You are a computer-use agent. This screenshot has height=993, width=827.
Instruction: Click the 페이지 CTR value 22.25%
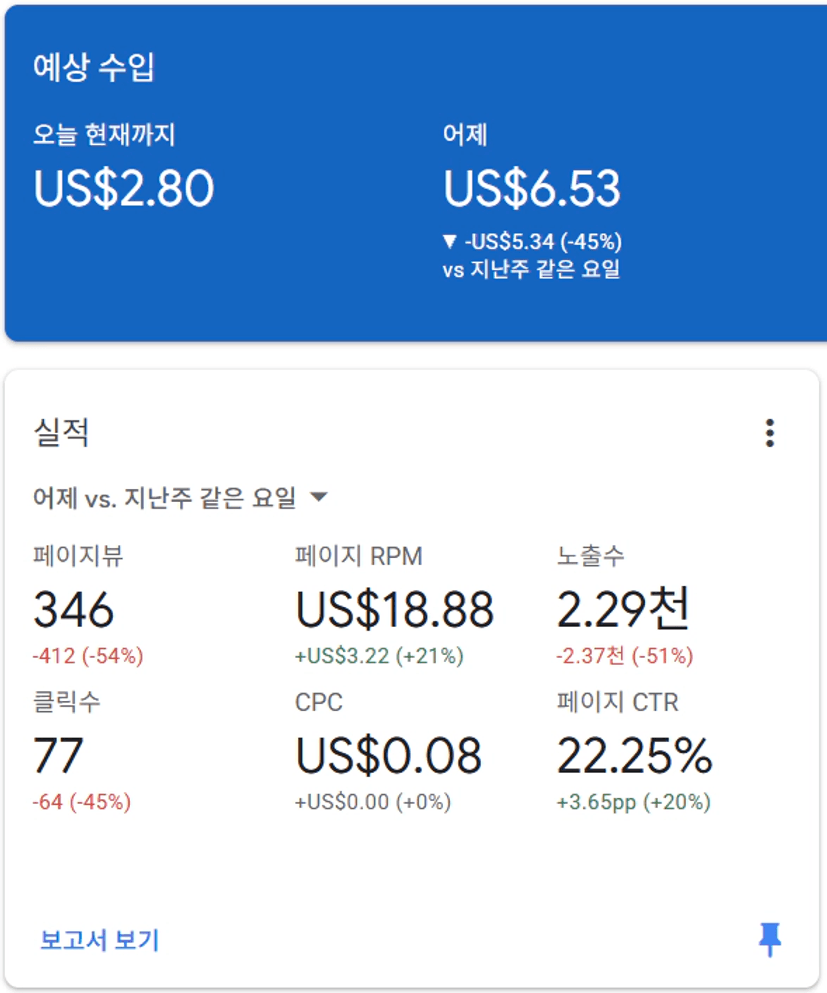pyautogui.click(x=634, y=756)
